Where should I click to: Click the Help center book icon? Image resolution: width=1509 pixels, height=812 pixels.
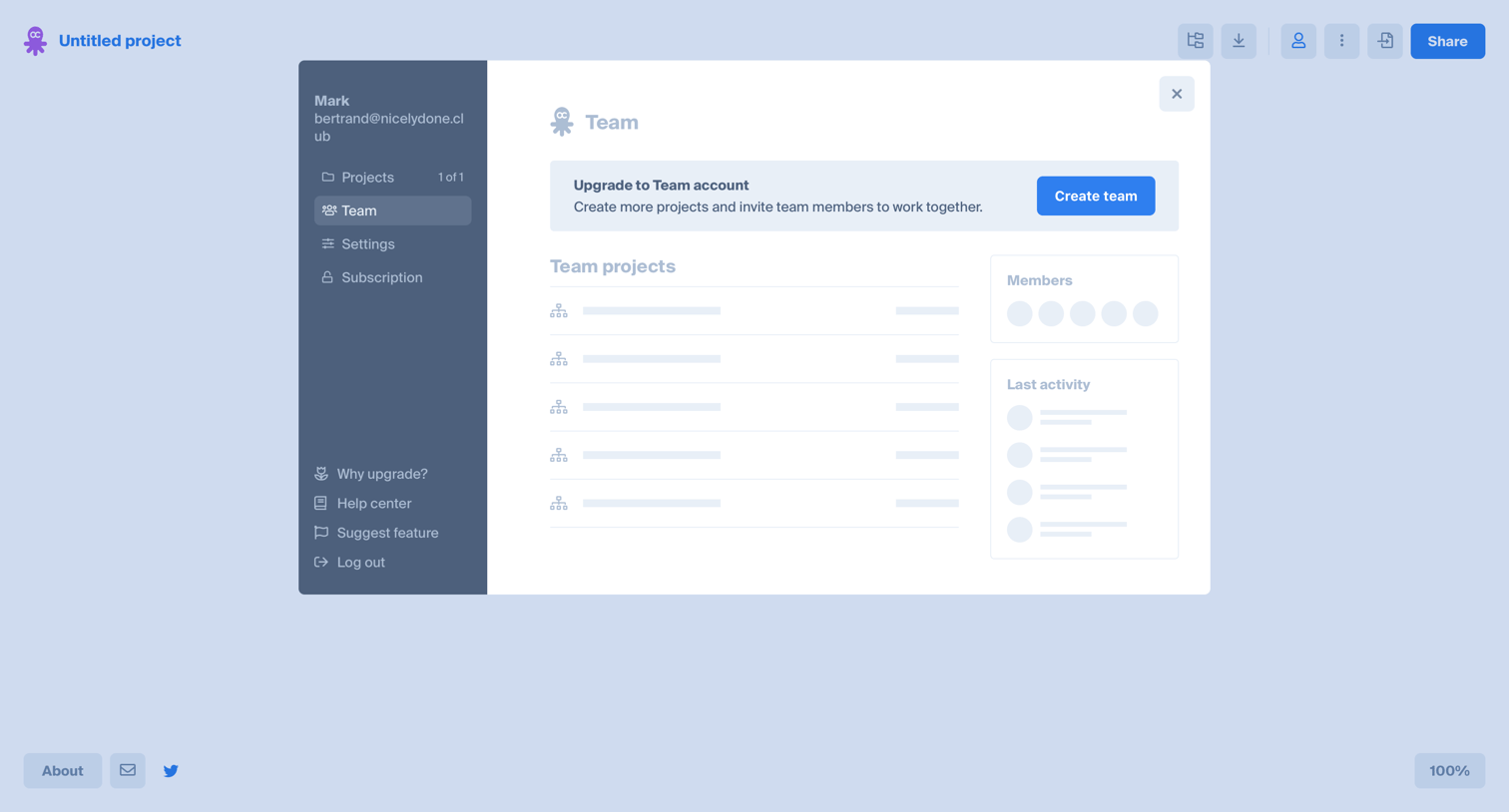(320, 503)
